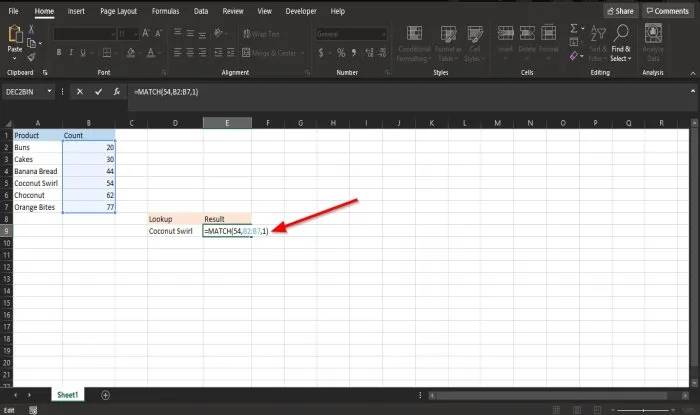This screenshot has height=415, width=700.
Task: Click the Accounting dollar format icon
Action: (x=321, y=53)
